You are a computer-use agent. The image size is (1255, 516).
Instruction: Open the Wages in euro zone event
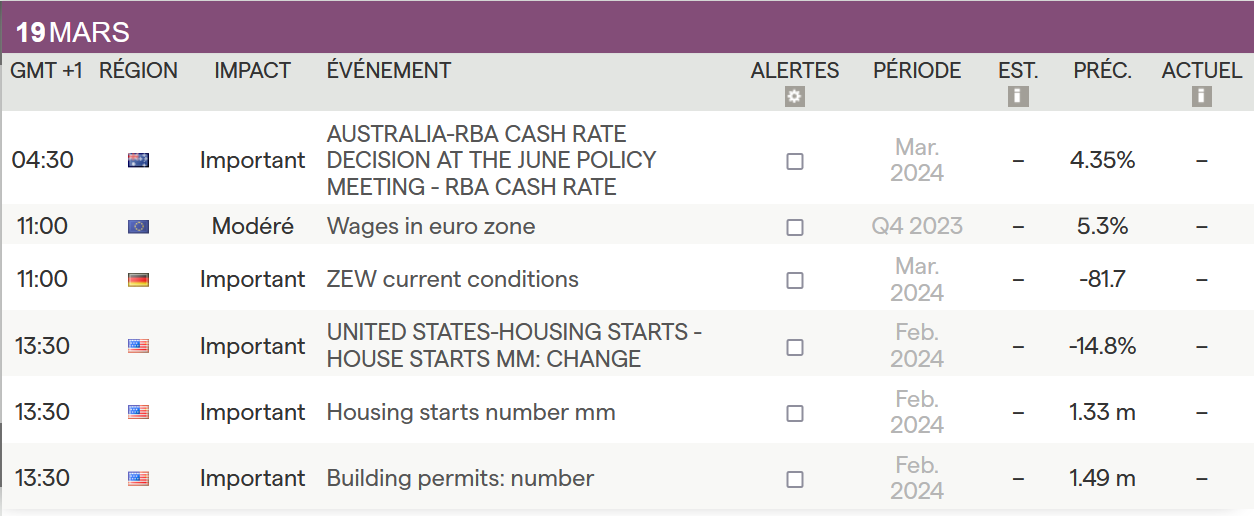coord(430,227)
